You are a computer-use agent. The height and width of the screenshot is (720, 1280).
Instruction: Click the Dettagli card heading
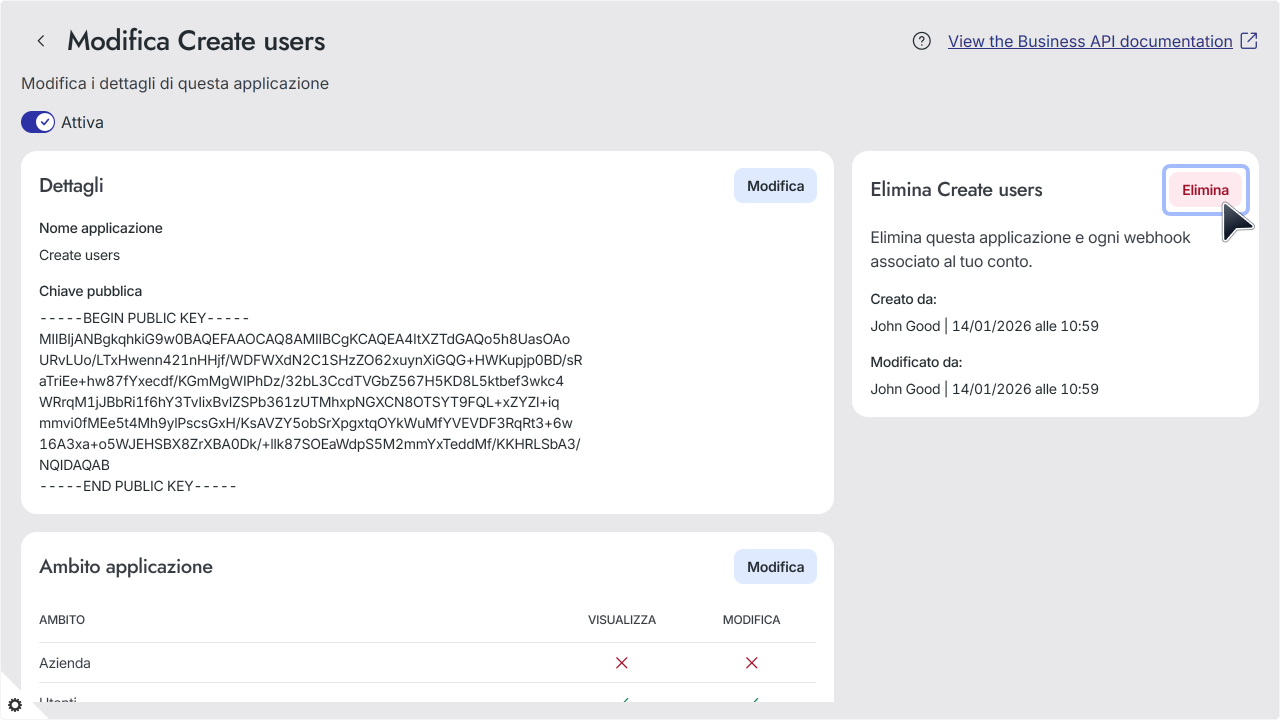coord(71,186)
